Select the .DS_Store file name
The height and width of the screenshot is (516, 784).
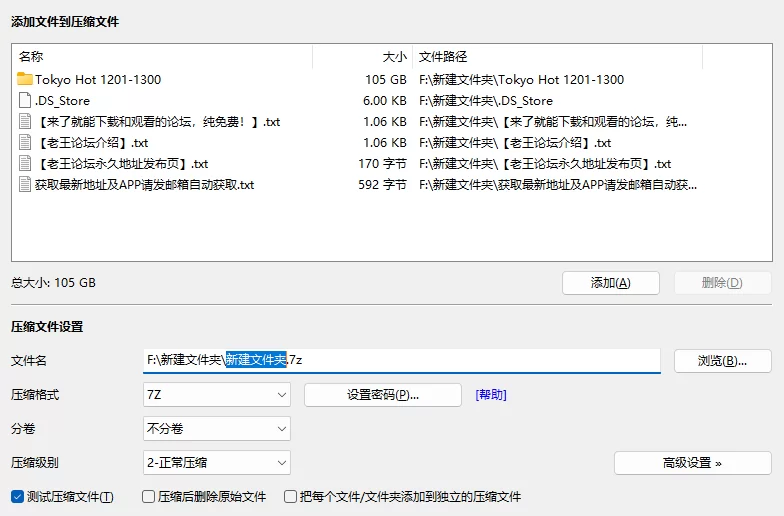pos(62,100)
